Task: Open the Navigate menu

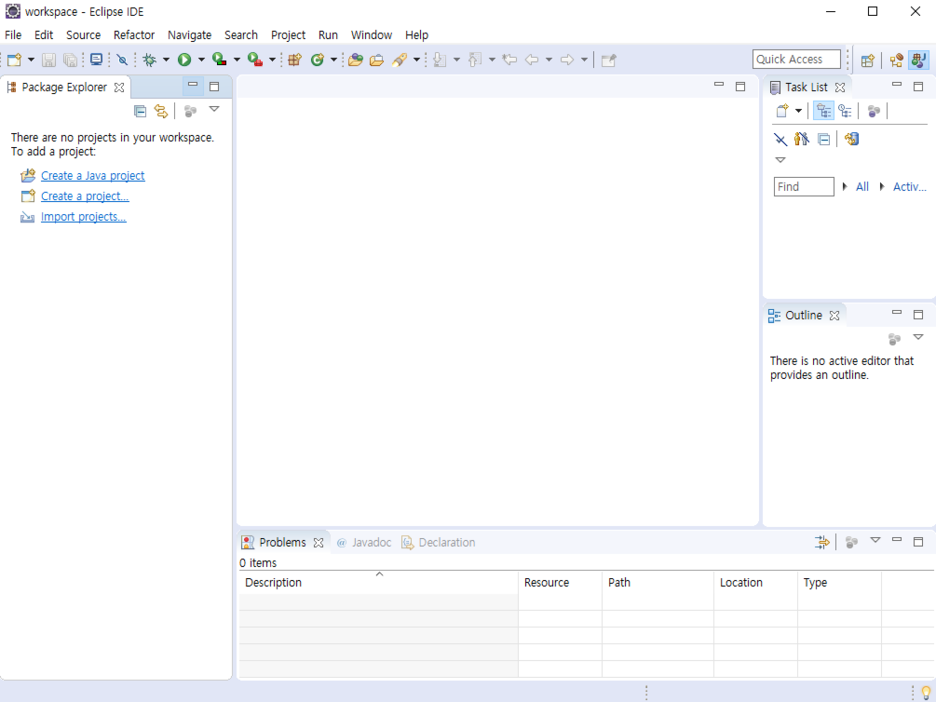Action: click(x=189, y=35)
